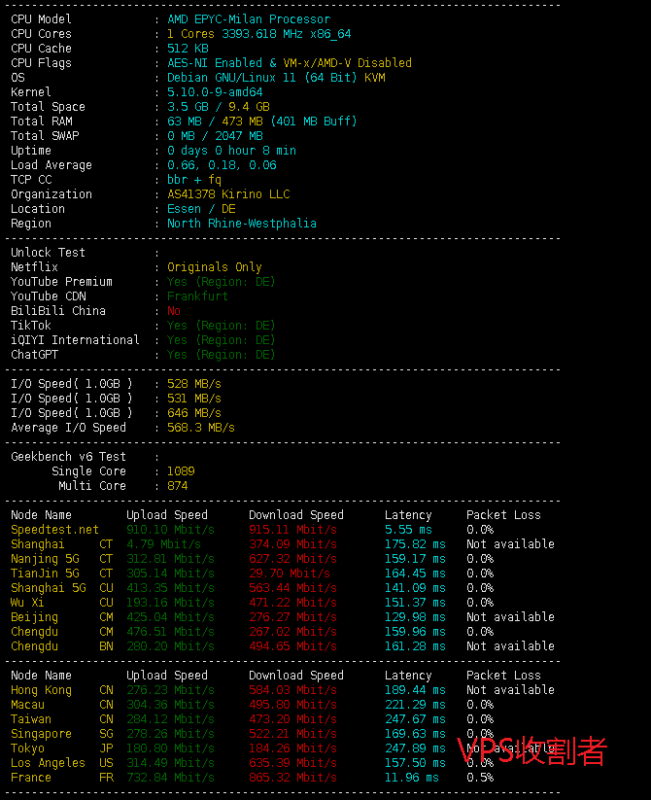Click the Hong Kong node name
Viewport: 651px width, 800px height.
tap(41, 690)
